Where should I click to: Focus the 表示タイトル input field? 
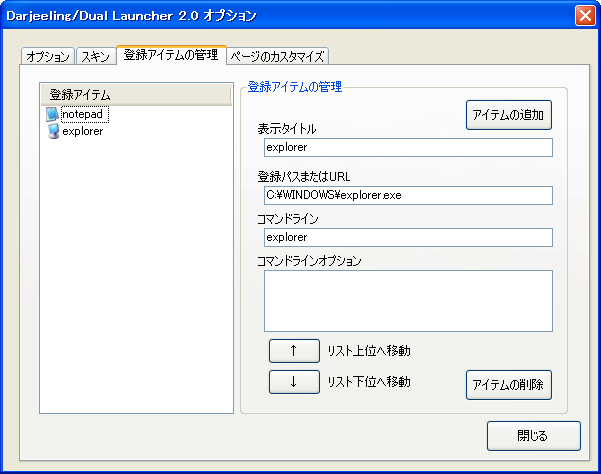408,148
